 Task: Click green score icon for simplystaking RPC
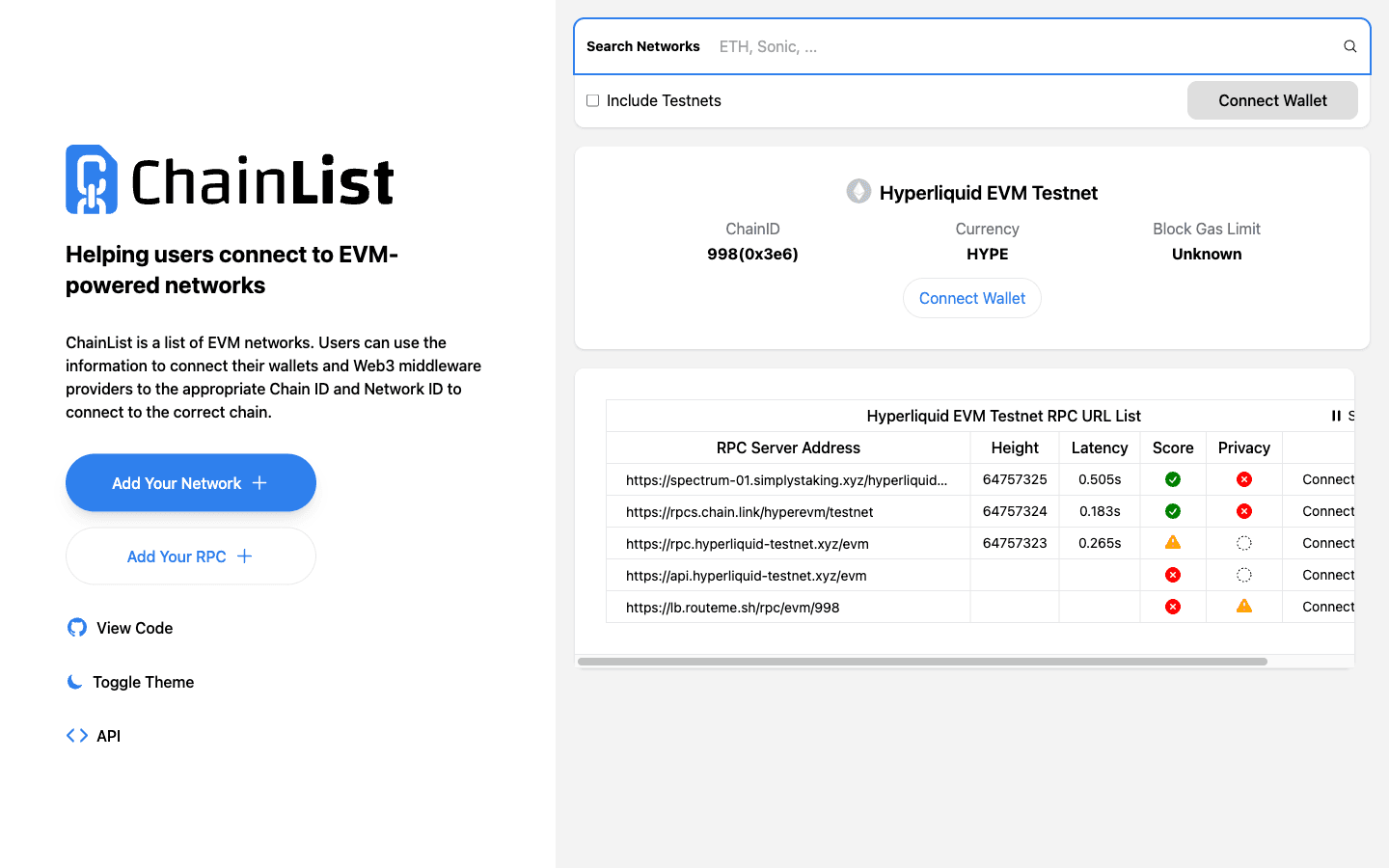1173,479
